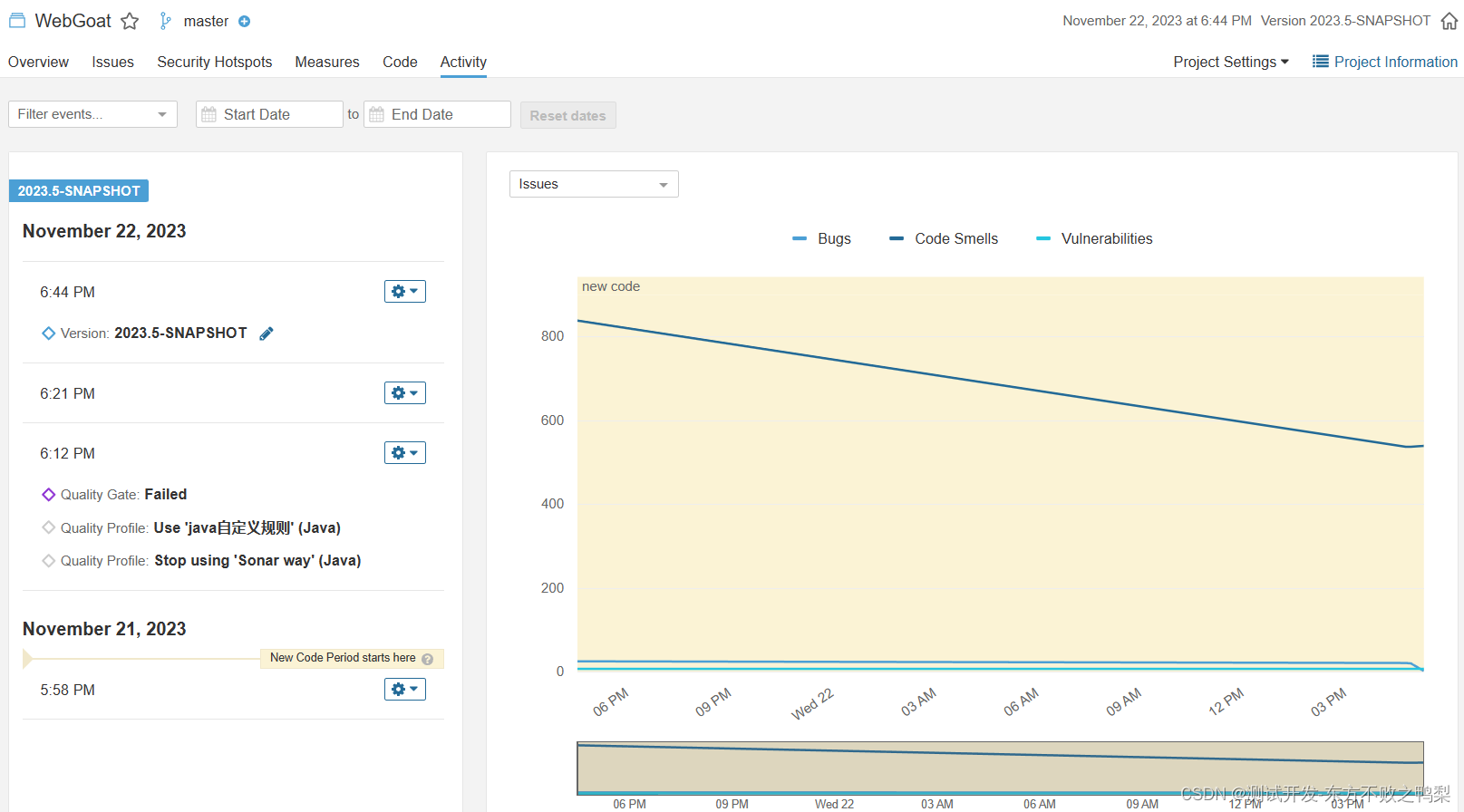
Task: Click the Reset dates button
Action: click(568, 115)
